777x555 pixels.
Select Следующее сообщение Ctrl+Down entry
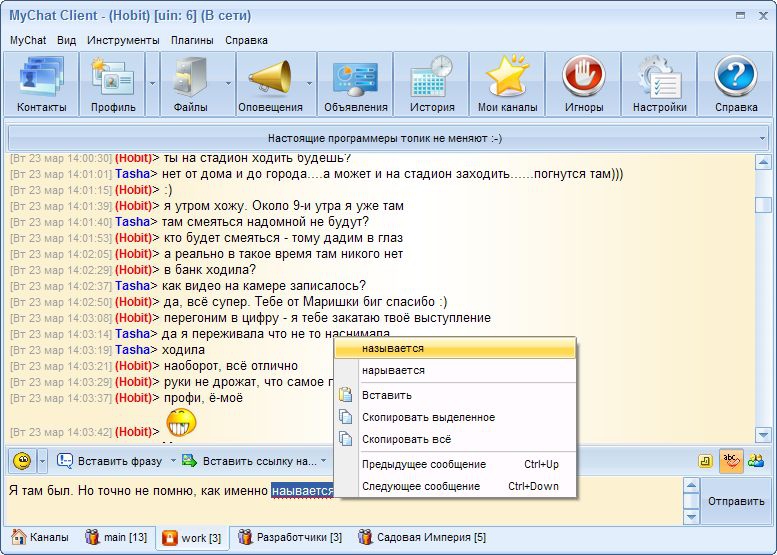pyautogui.click(x=455, y=486)
